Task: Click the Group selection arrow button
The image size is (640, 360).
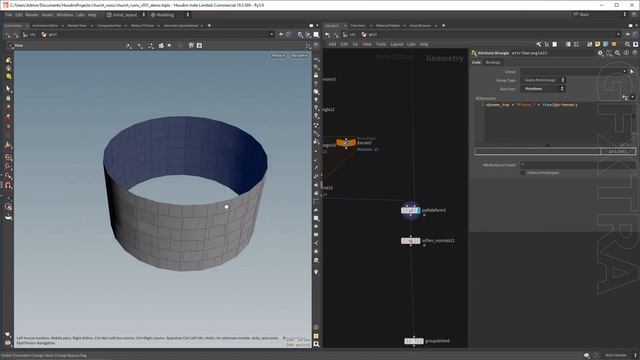Action: tap(632, 71)
